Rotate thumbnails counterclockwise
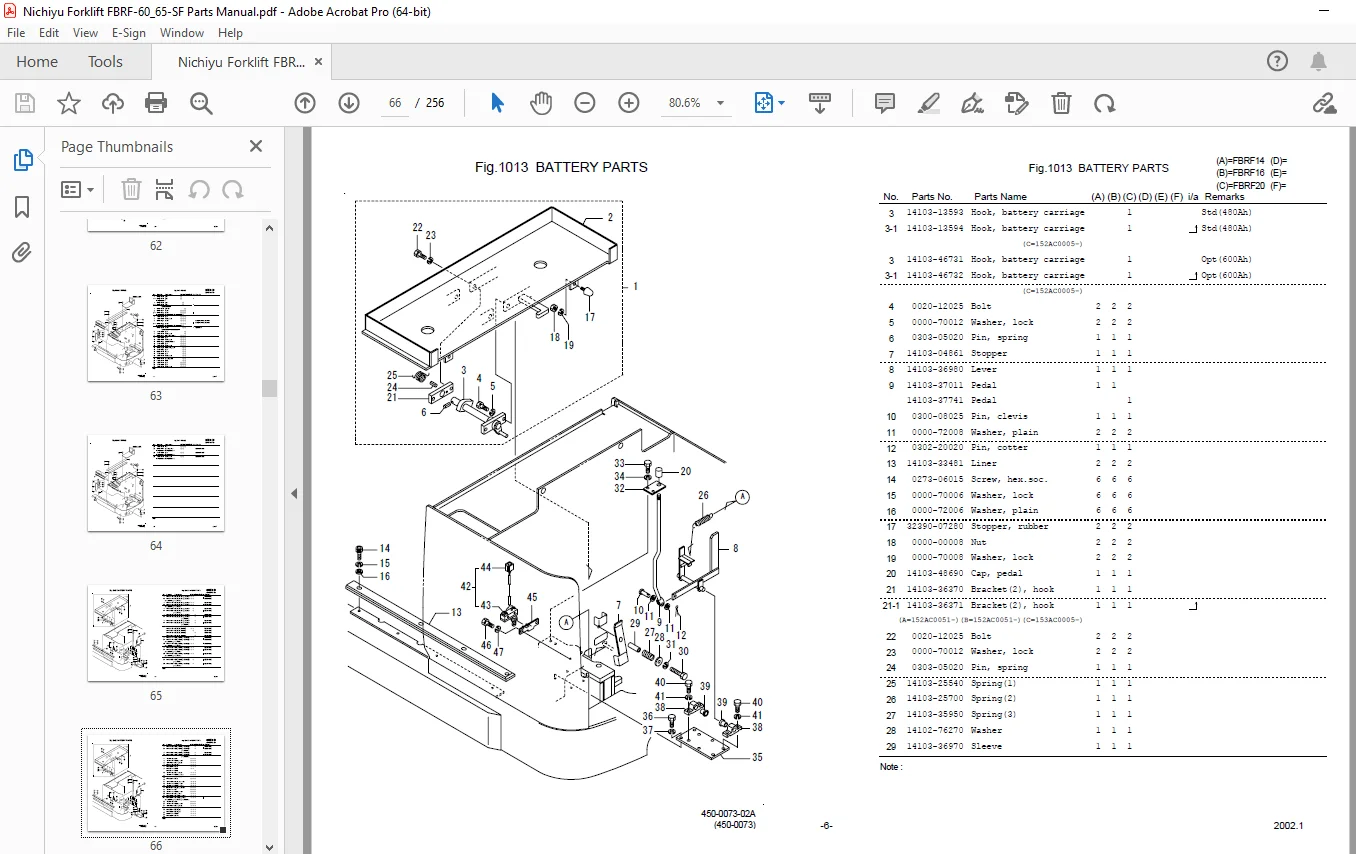This screenshot has width=1356, height=854. [x=199, y=189]
